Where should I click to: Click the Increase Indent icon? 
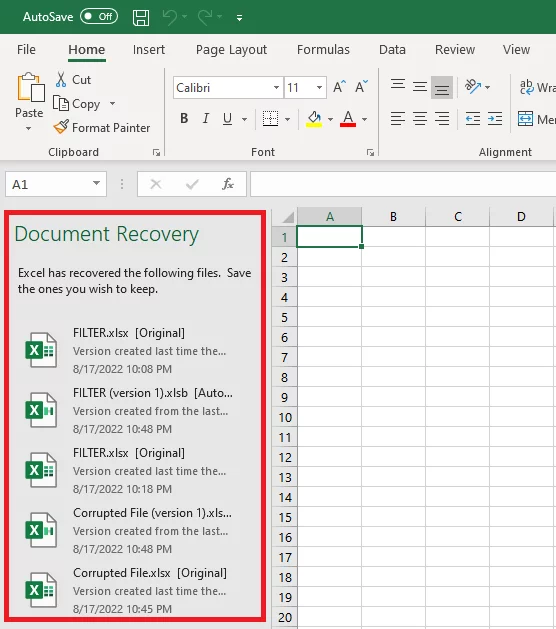495,118
